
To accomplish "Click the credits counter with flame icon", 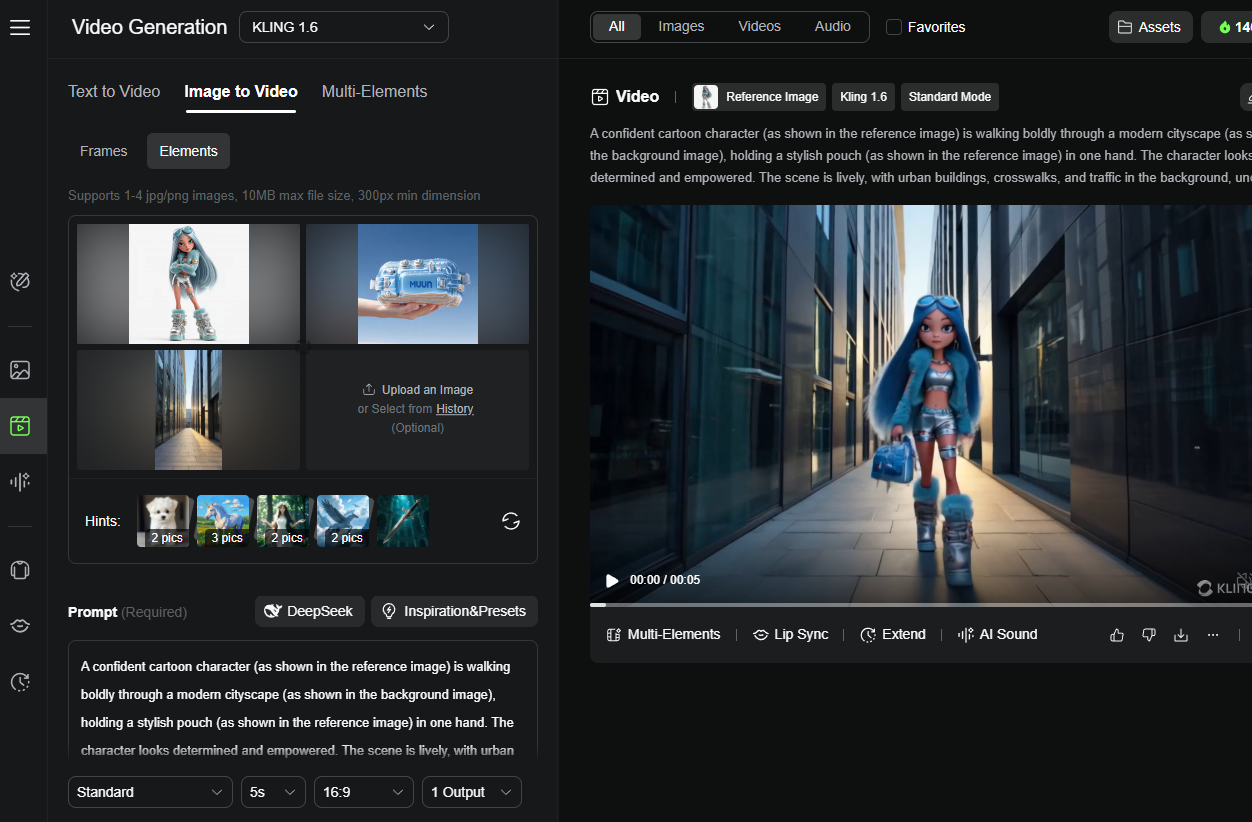I will [1227, 27].
